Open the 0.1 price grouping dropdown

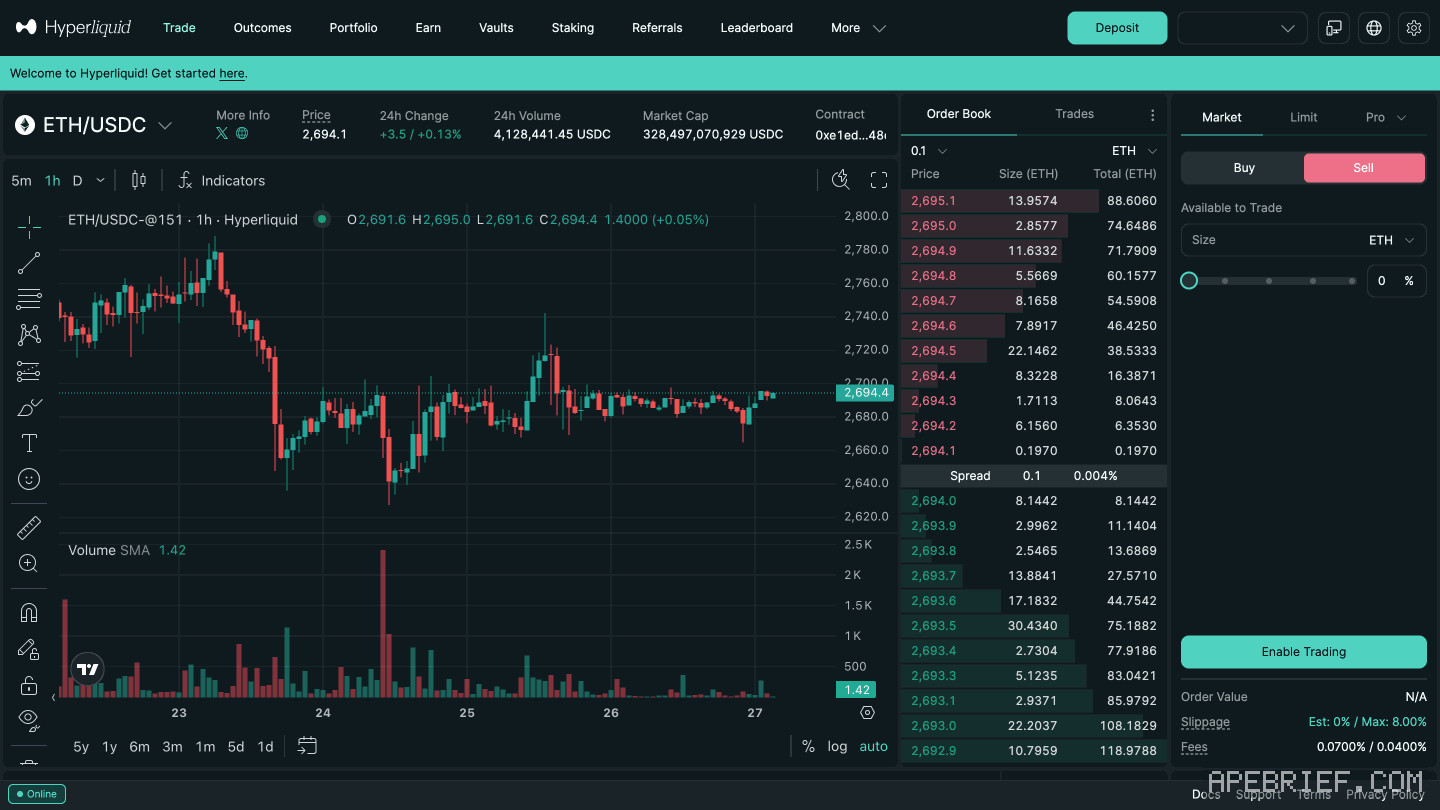[929, 151]
